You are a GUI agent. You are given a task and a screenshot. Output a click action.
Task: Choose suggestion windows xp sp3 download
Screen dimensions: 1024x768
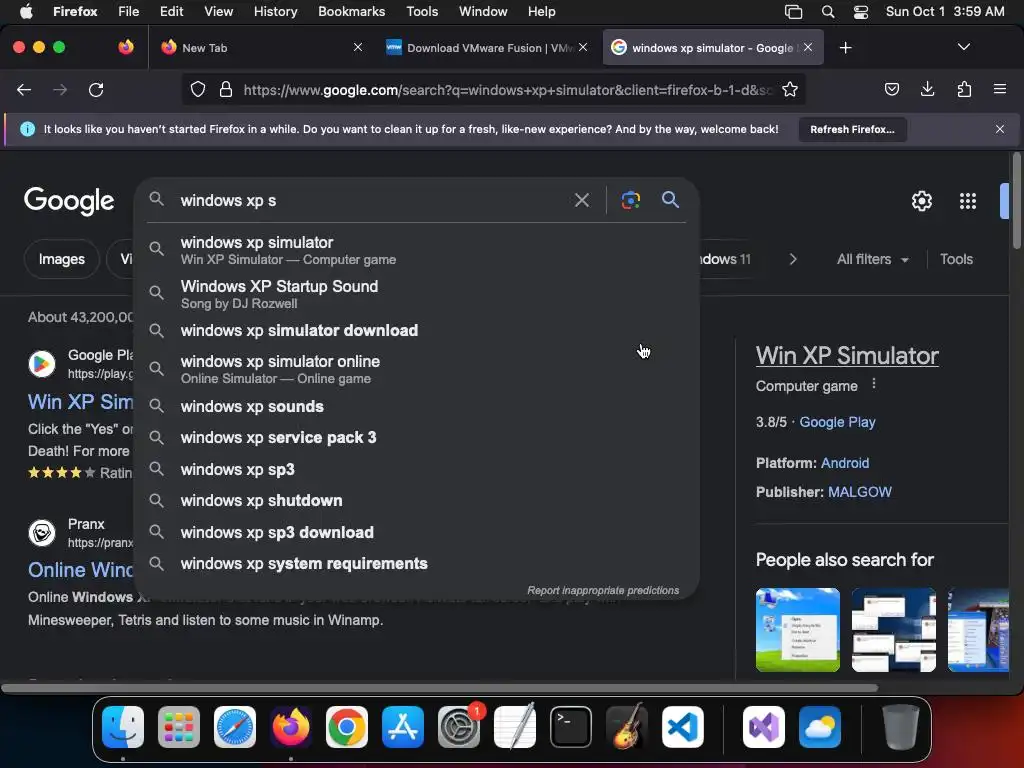tap(417, 532)
